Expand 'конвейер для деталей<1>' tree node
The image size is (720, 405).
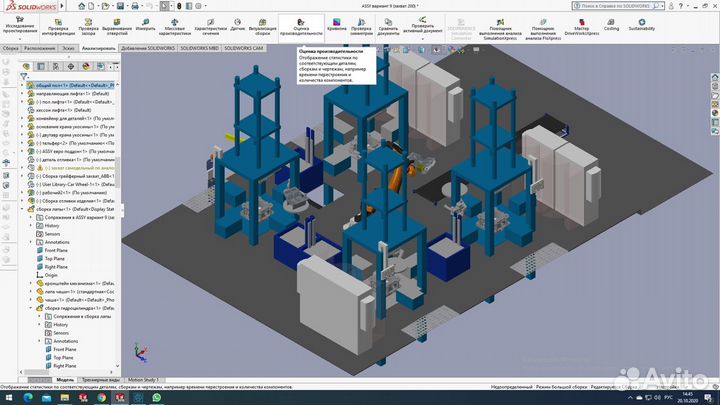pyautogui.click(x=22, y=118)
